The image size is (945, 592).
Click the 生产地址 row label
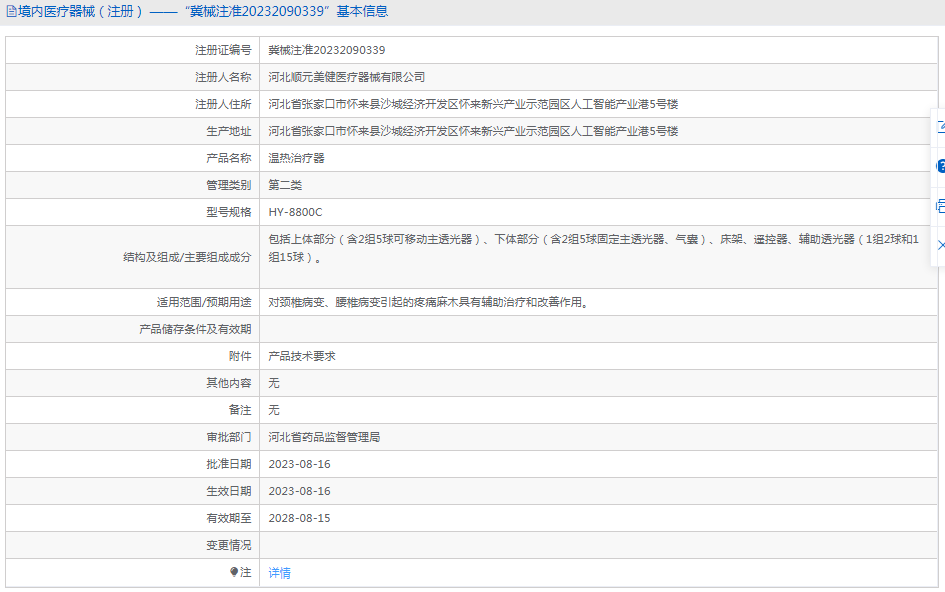(228, 131)
